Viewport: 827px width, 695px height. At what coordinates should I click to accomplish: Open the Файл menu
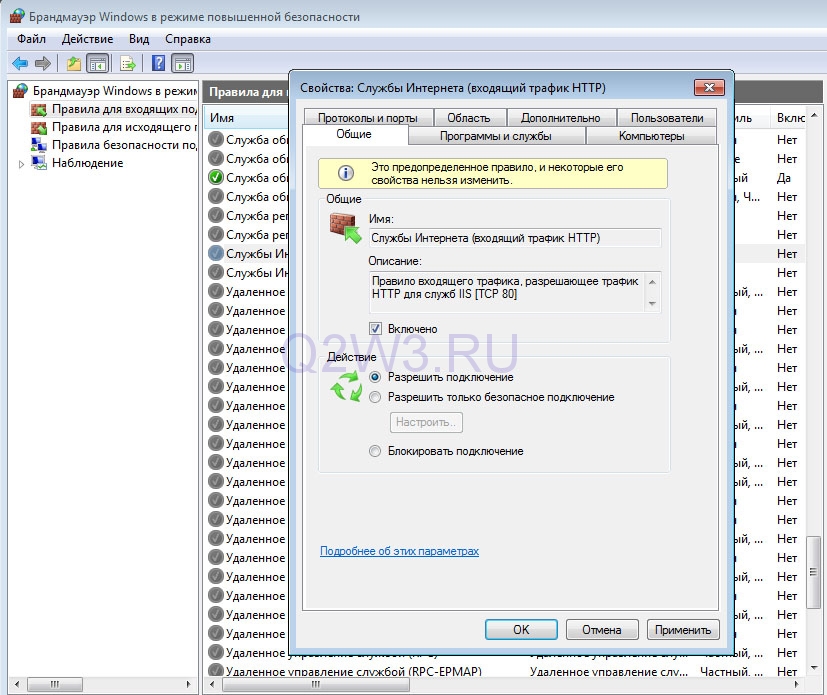31,39
